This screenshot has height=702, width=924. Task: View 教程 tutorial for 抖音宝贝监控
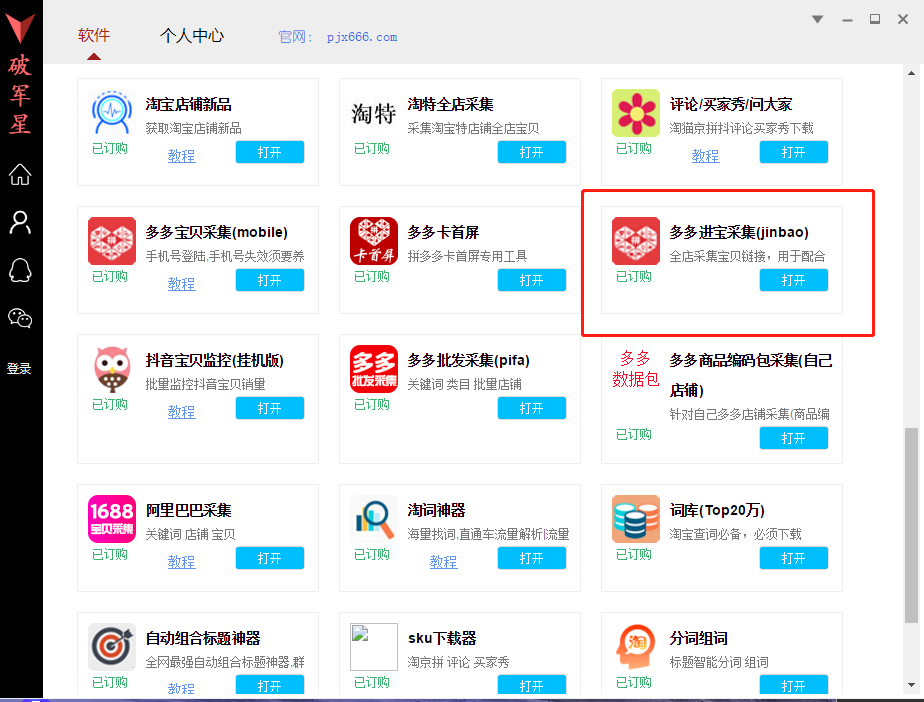(x=182, y=412)
